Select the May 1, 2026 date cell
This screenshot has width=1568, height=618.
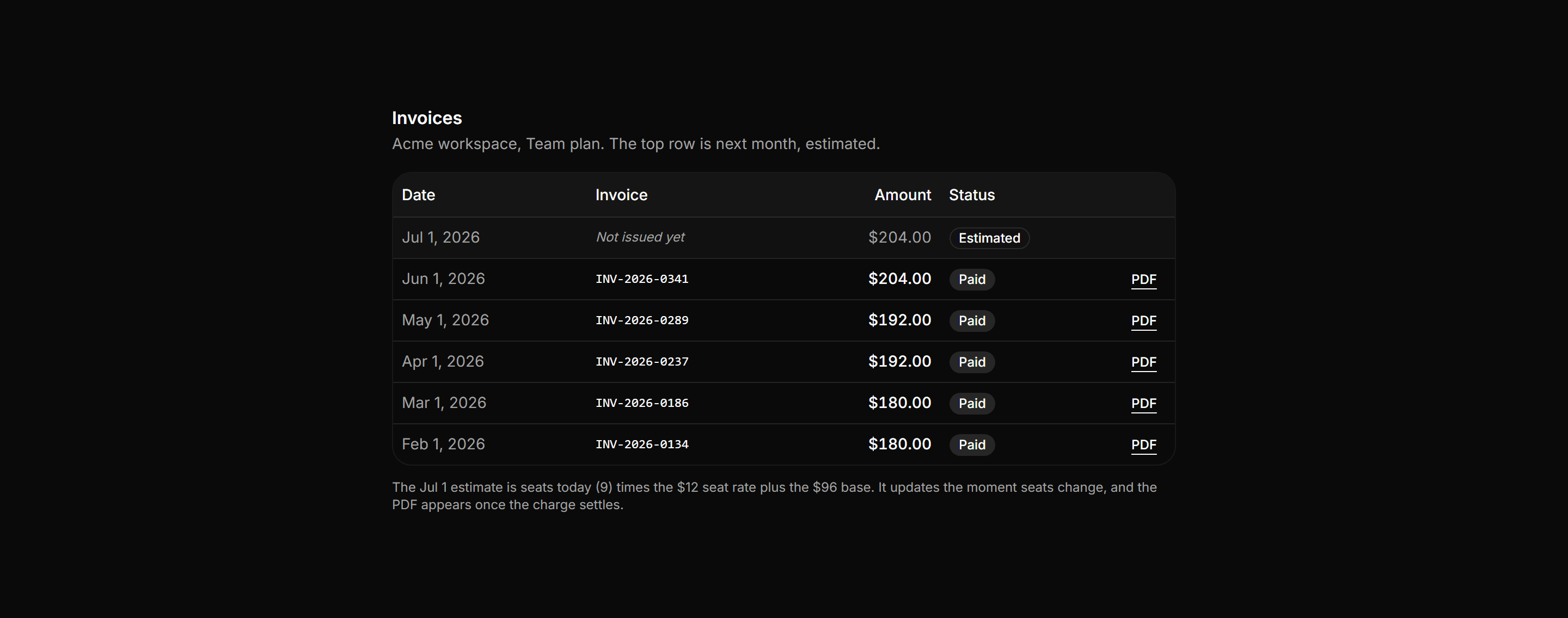[445, 320]
